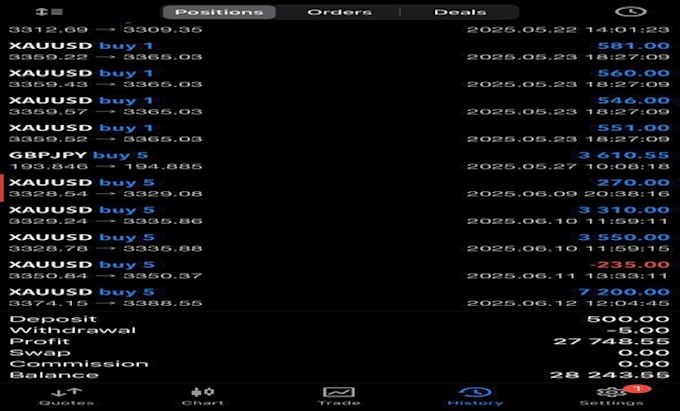Select XAUUSD buy 5 row with profit 7 200.00
Screen dimensions: 680x411
[x=339, y=297]
